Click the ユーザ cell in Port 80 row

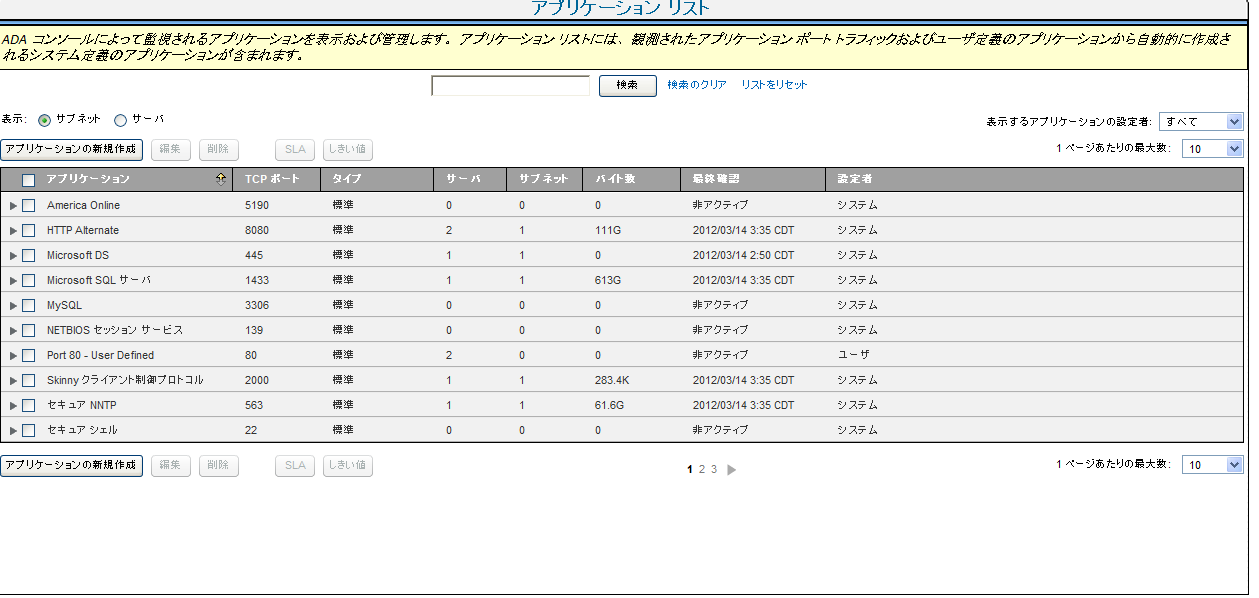pos(854,355)
